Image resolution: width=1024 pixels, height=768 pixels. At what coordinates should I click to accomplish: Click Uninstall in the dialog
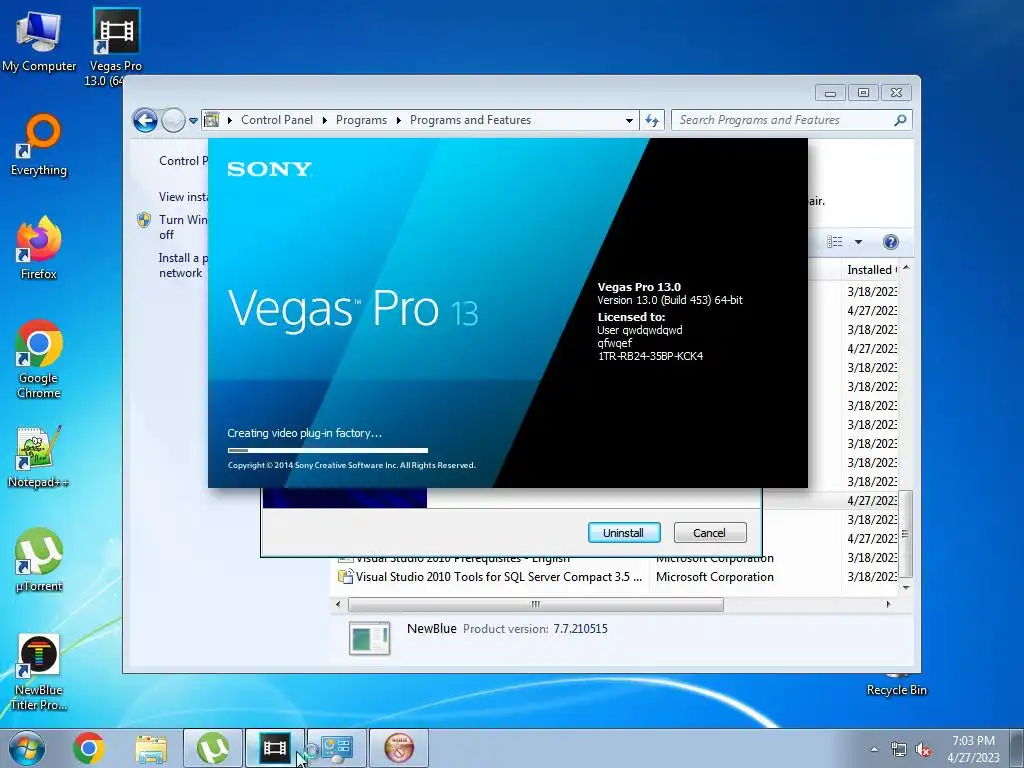[x=624, y=533]
